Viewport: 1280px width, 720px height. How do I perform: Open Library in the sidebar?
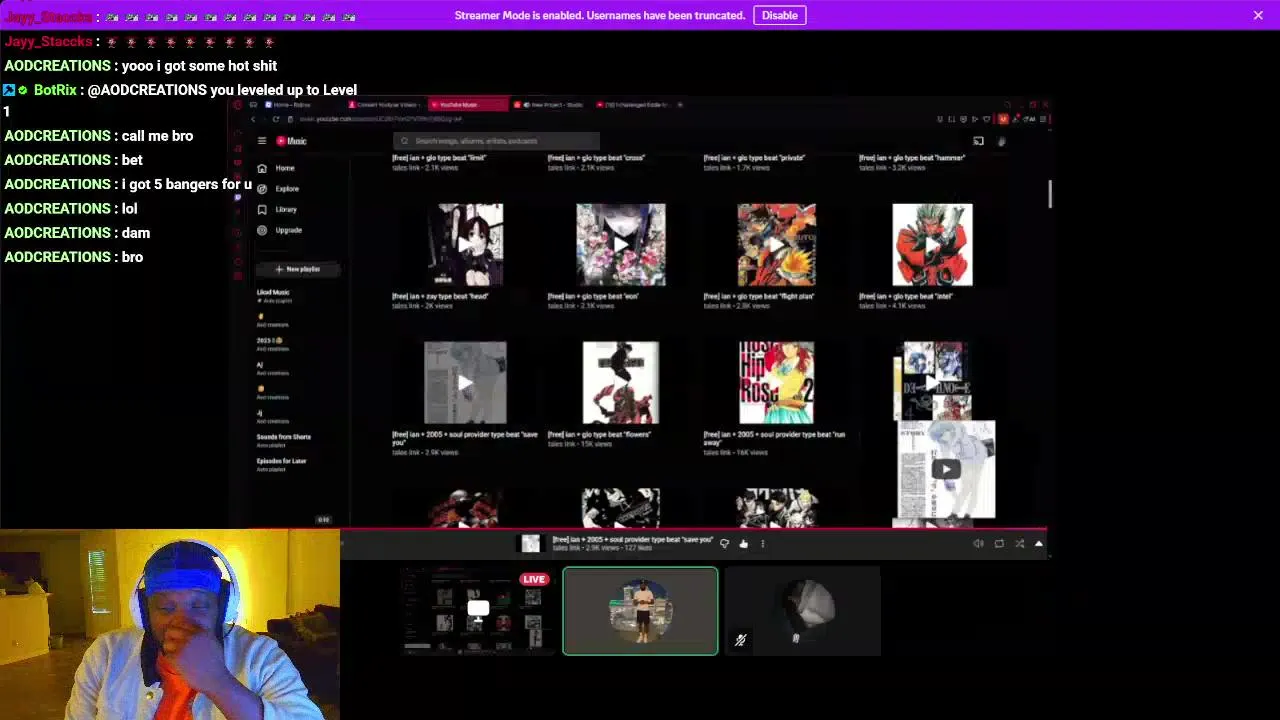[277, 209]
